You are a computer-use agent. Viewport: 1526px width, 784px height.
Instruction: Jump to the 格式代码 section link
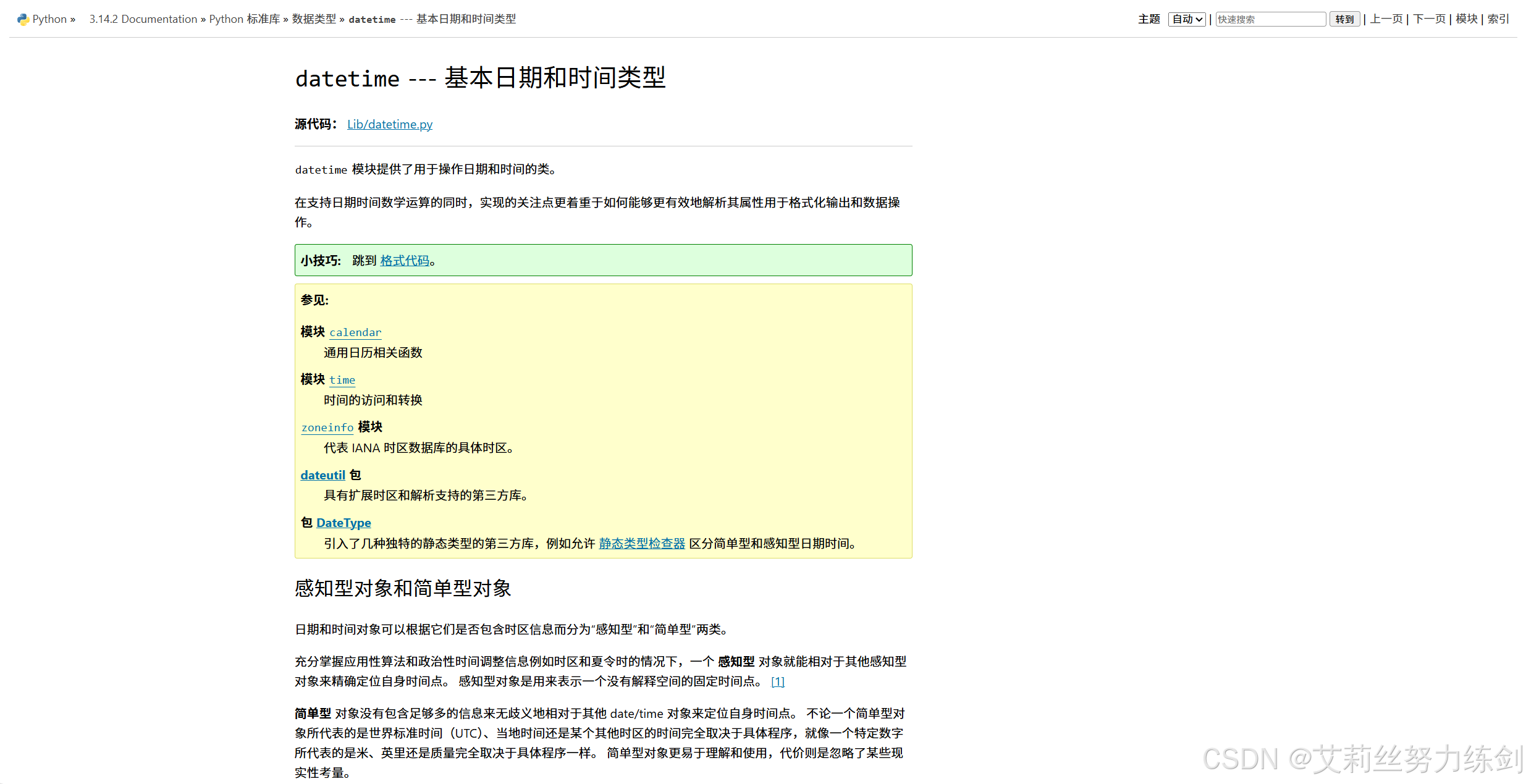(x=405, y=261)
